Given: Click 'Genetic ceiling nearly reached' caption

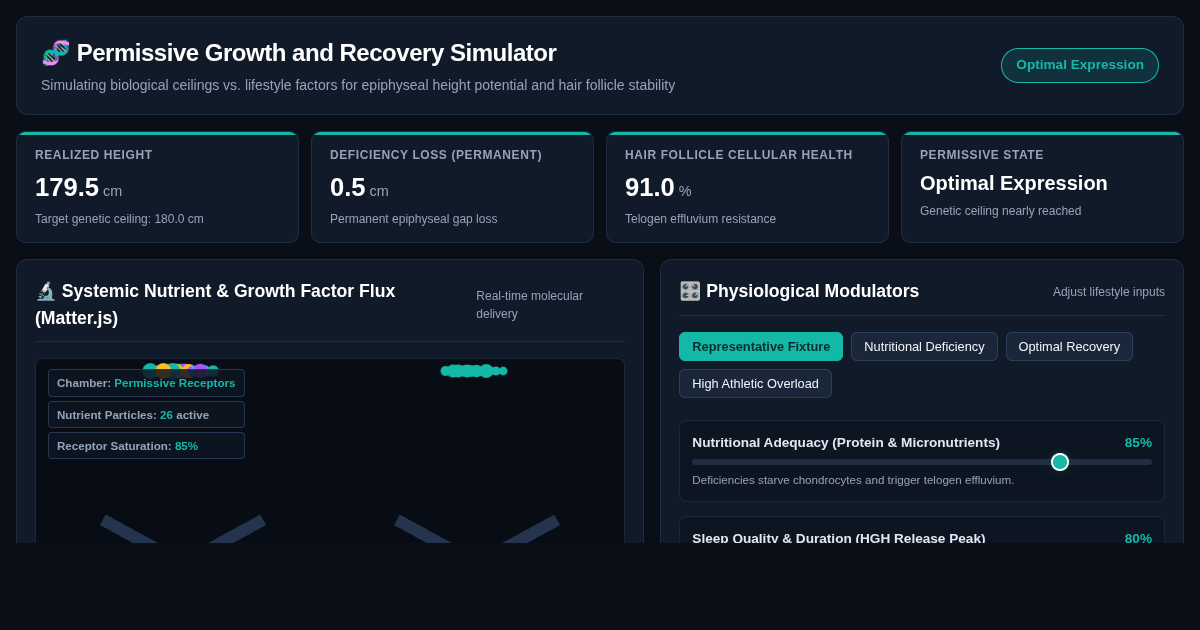Looking at the screenshot, I should tap(1000, 211).
